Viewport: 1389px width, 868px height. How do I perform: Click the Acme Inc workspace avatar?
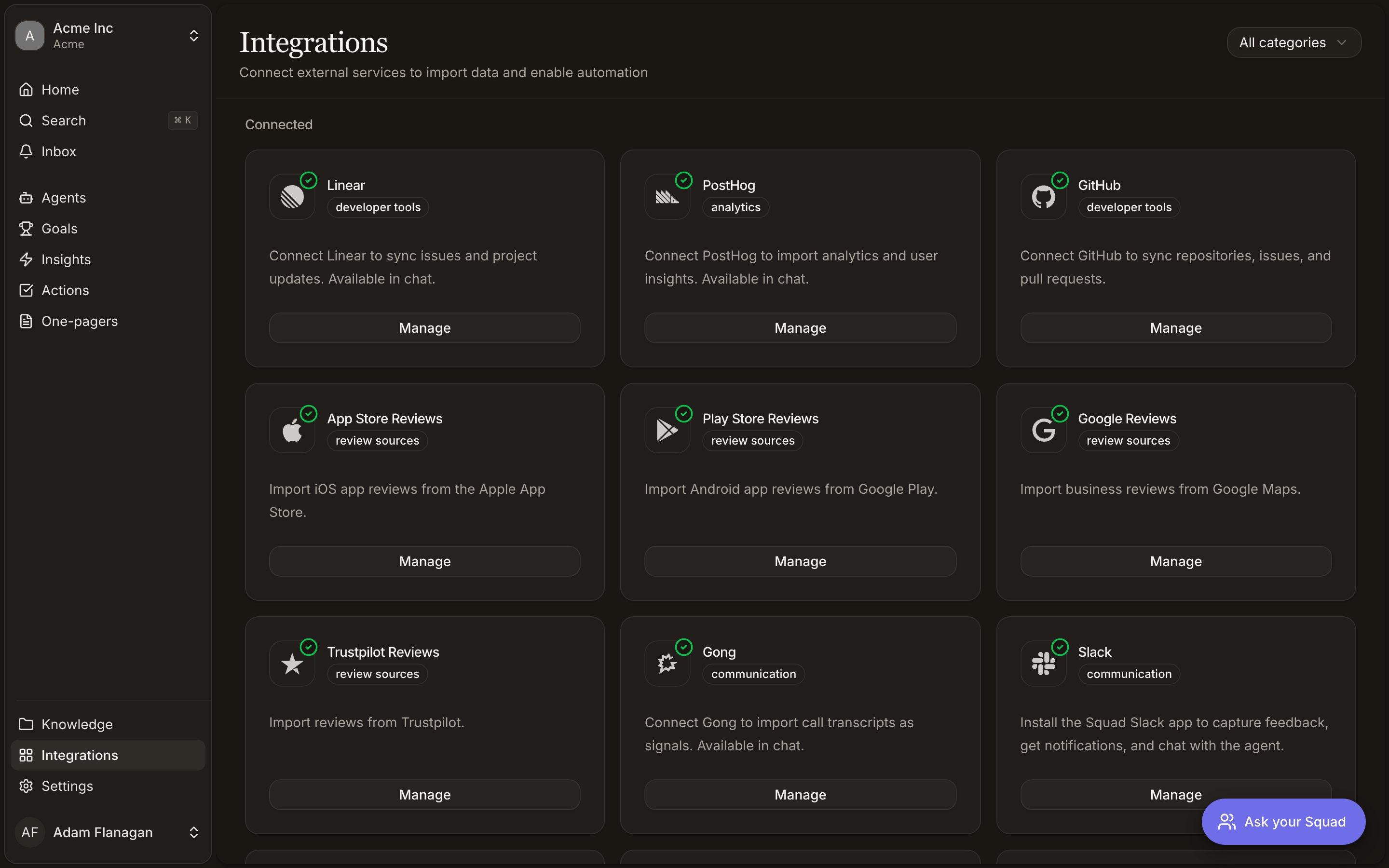[30, 36]
